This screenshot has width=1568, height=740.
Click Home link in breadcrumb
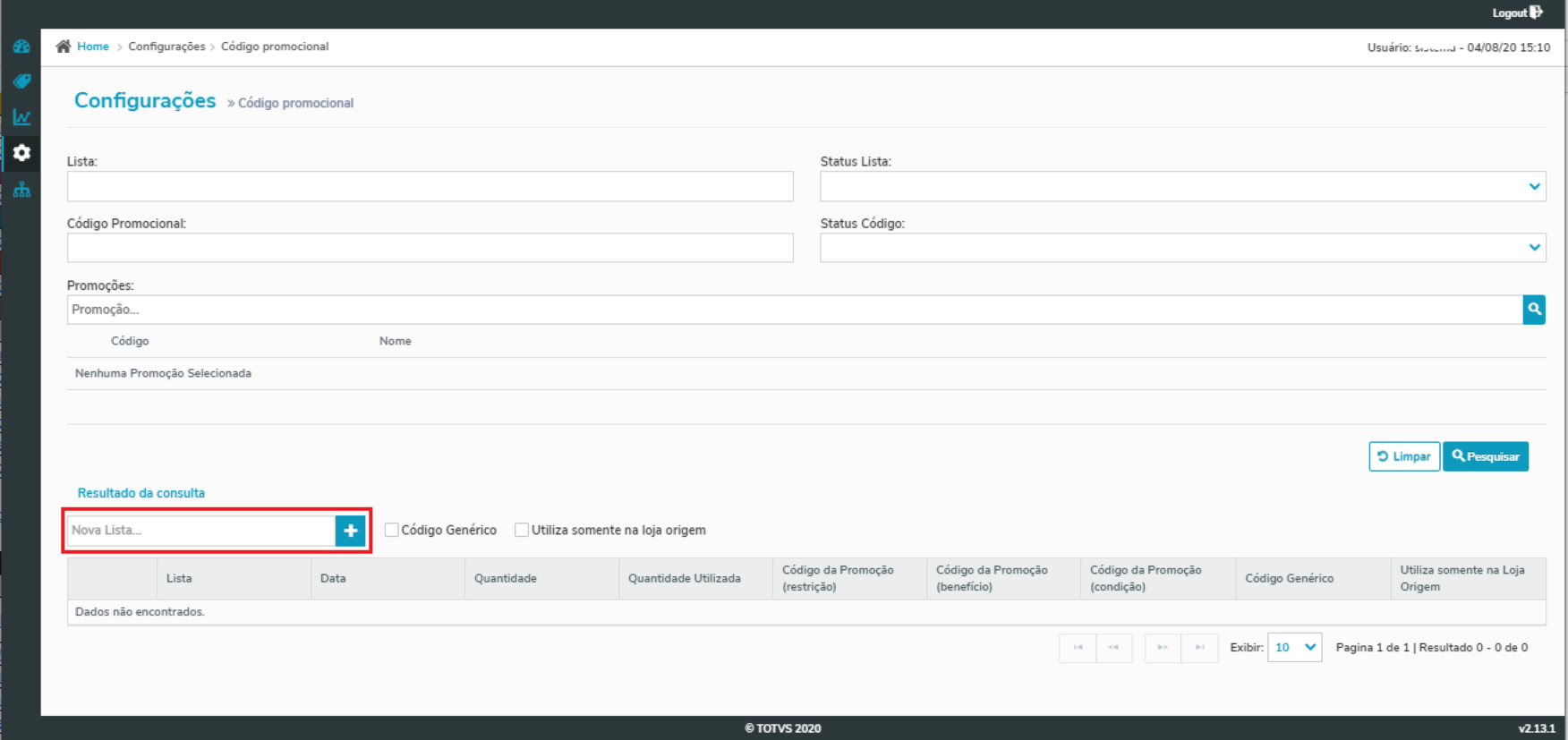point(93,47)
